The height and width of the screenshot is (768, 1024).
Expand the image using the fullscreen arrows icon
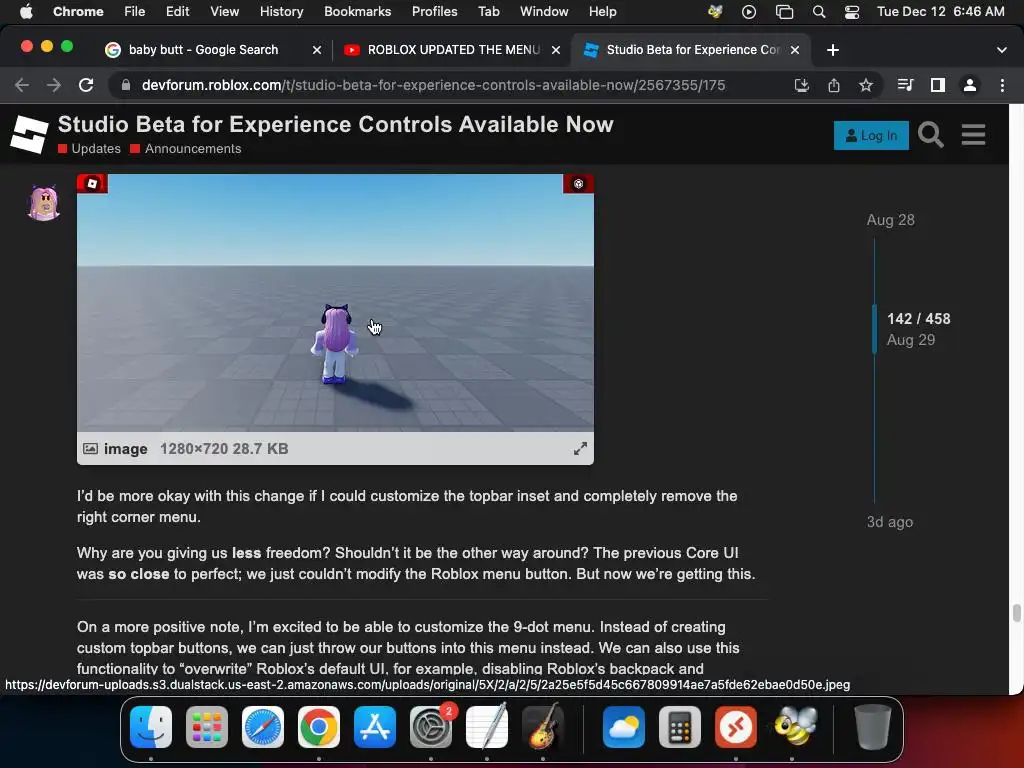tap(580, 449)
